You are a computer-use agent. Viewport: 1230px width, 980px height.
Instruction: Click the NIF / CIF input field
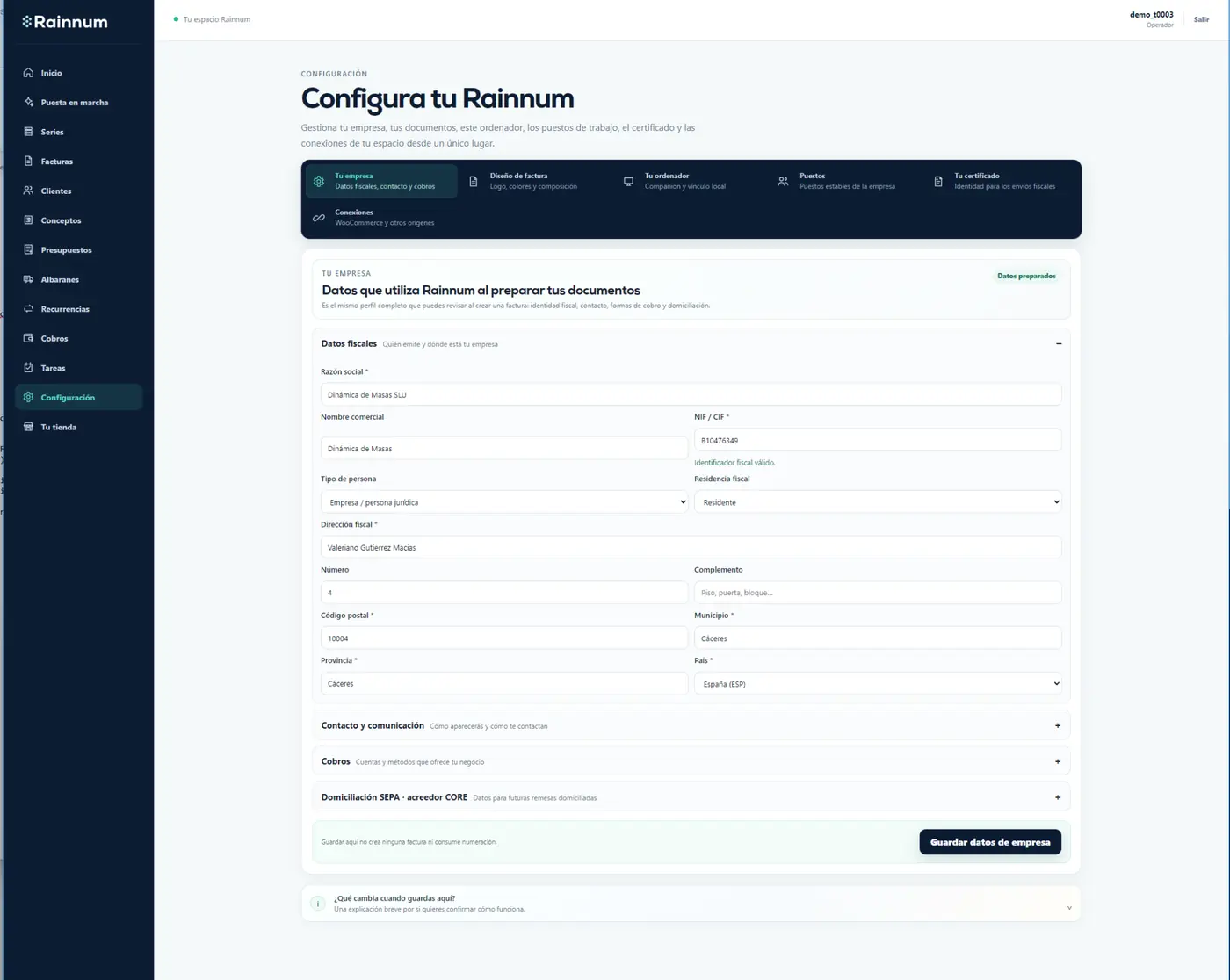point(878,440)
